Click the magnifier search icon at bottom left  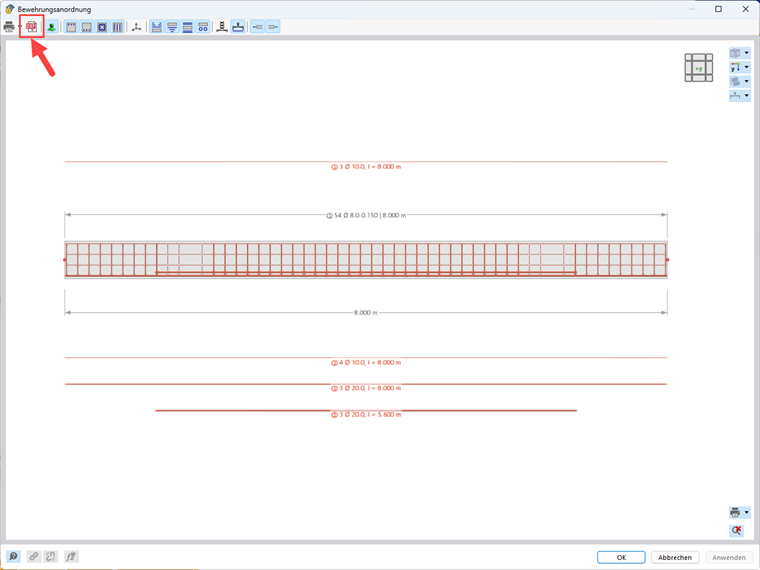13,556
